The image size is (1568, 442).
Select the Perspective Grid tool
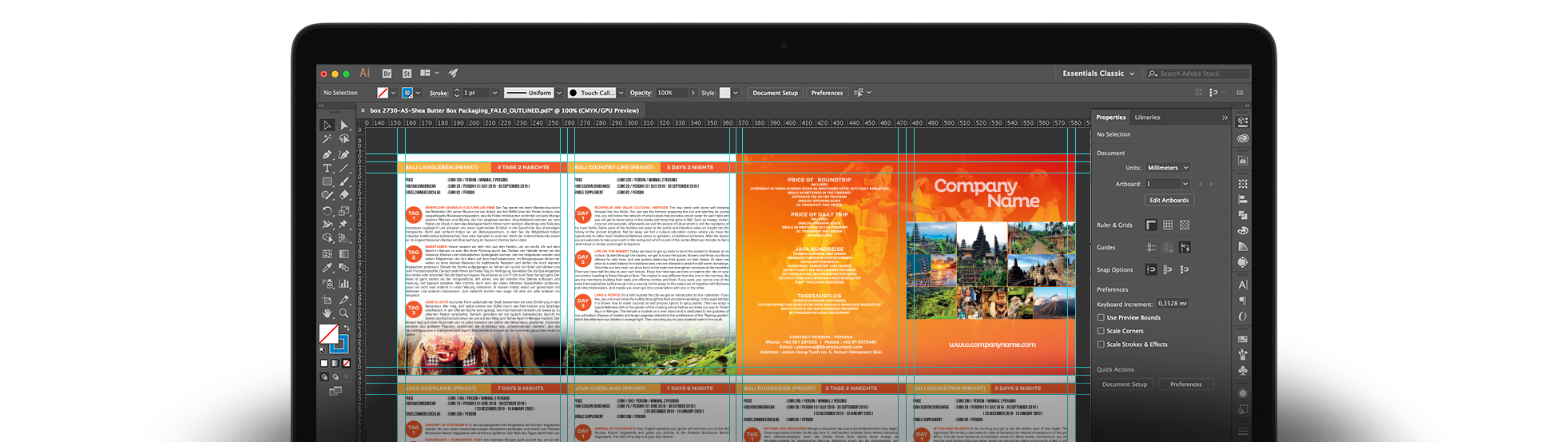point(344,238)
